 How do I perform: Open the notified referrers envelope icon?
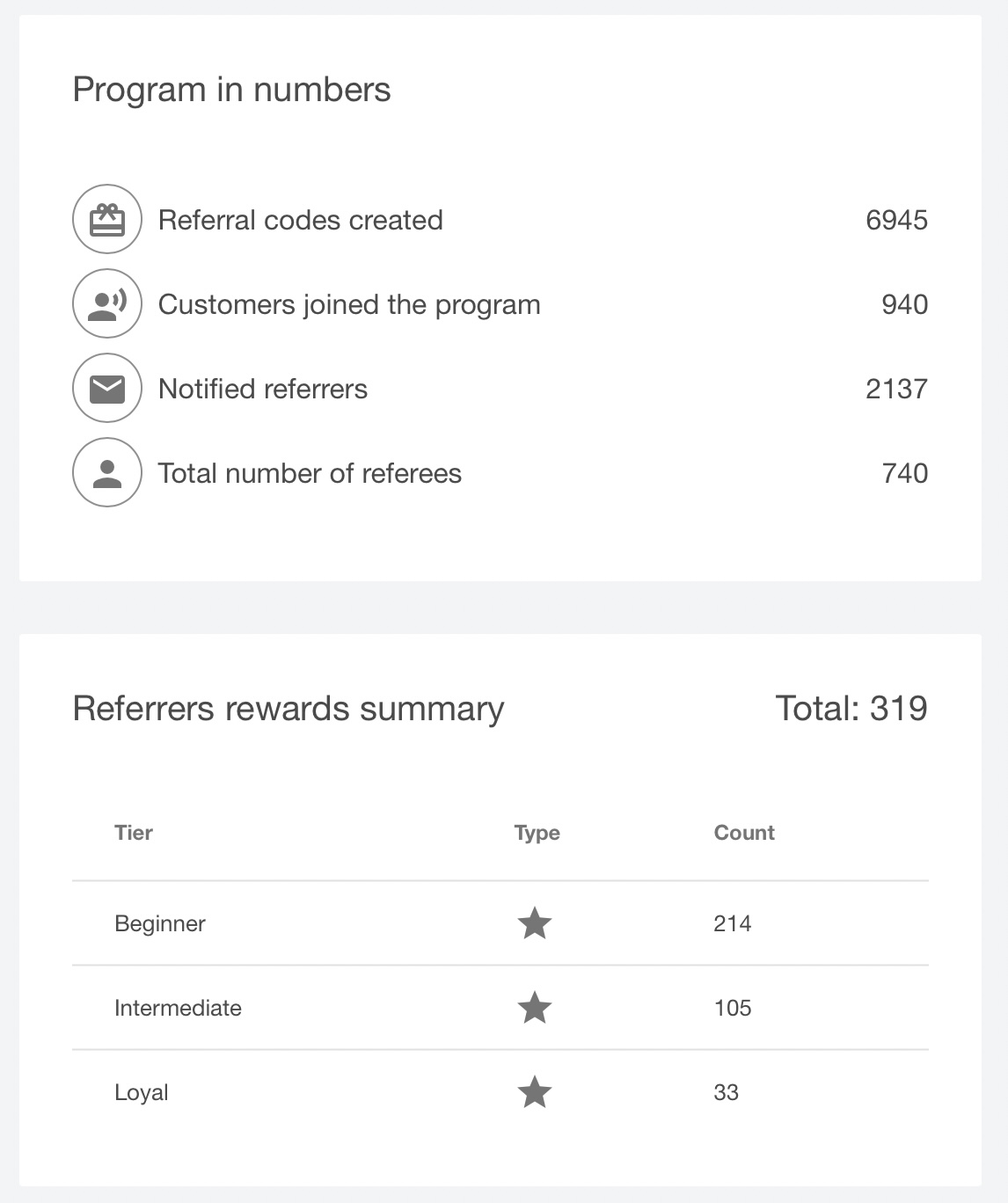(x=106, y=388)
